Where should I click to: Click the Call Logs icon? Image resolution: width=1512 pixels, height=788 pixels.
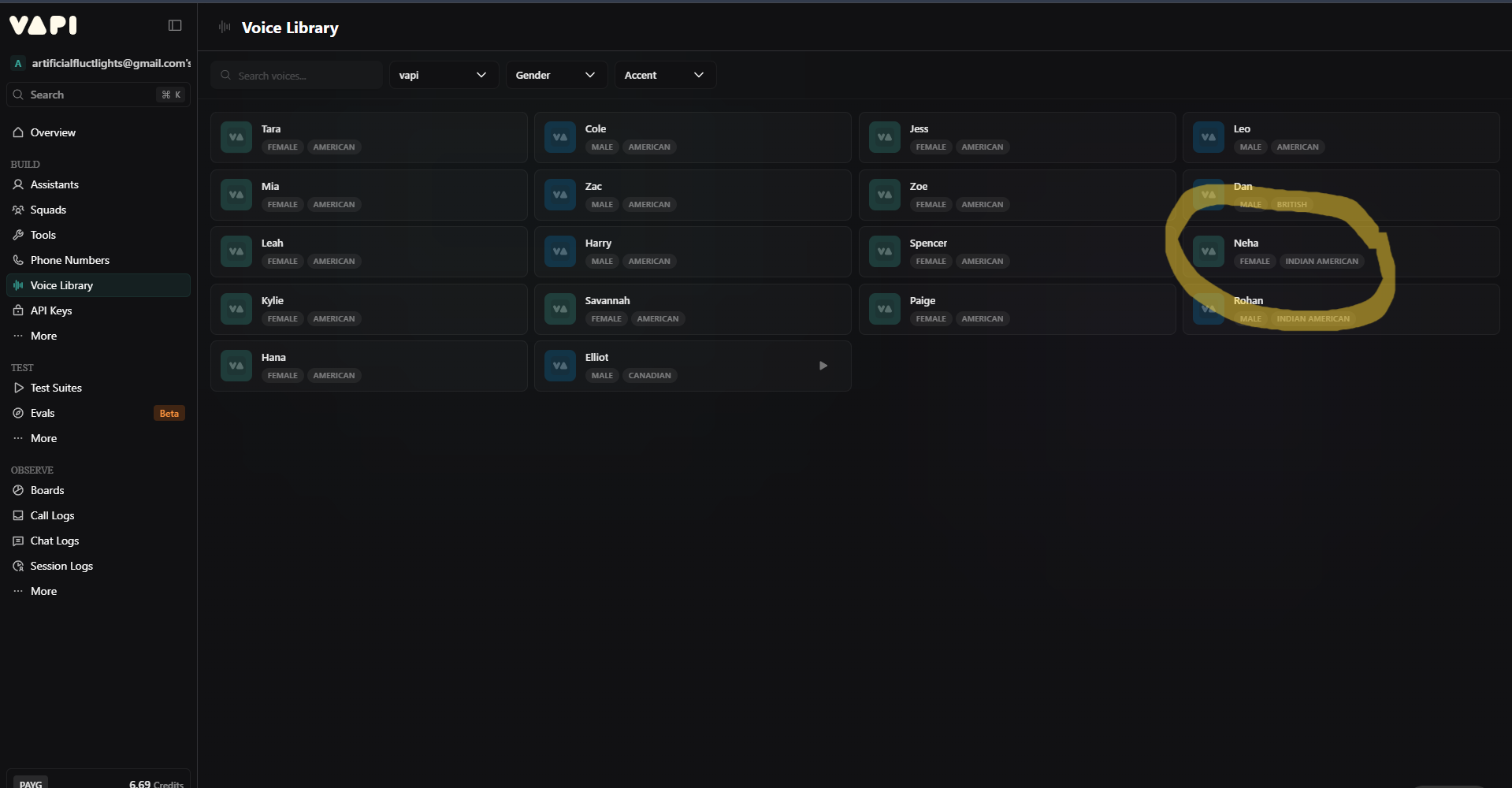point(18,515)
